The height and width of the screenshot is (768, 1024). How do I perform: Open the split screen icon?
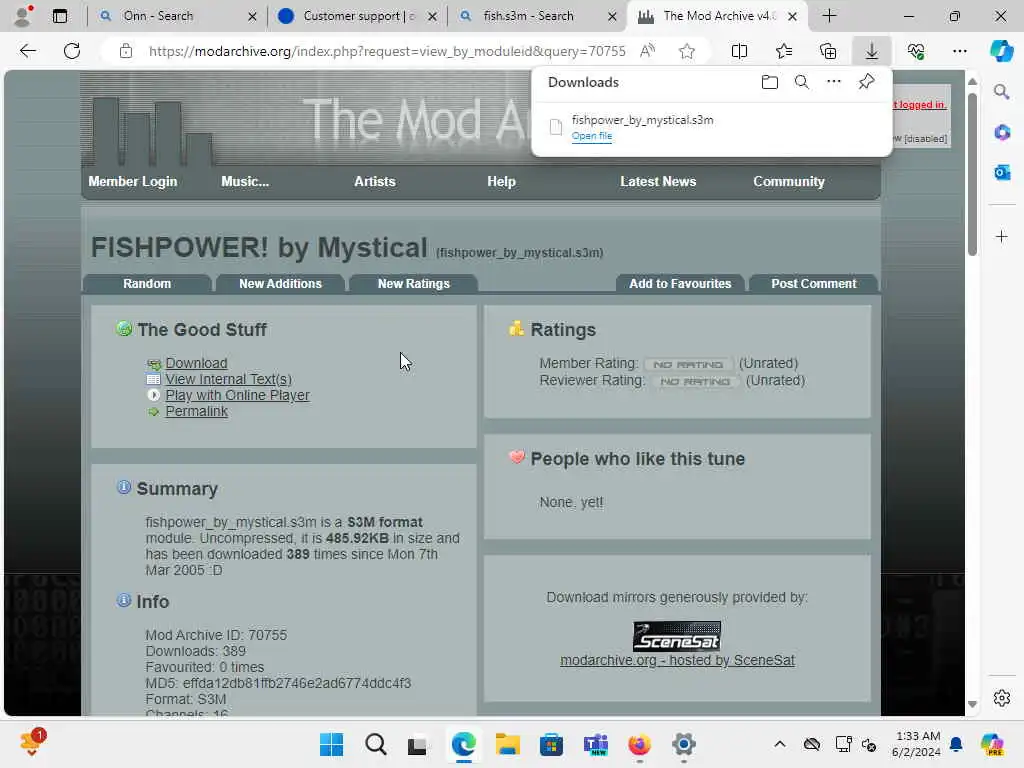click(739, 51)
